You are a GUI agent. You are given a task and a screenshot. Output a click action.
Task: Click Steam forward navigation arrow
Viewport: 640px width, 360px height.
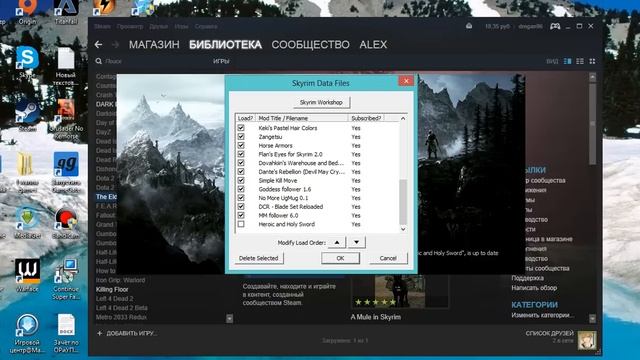coord(116,44)
